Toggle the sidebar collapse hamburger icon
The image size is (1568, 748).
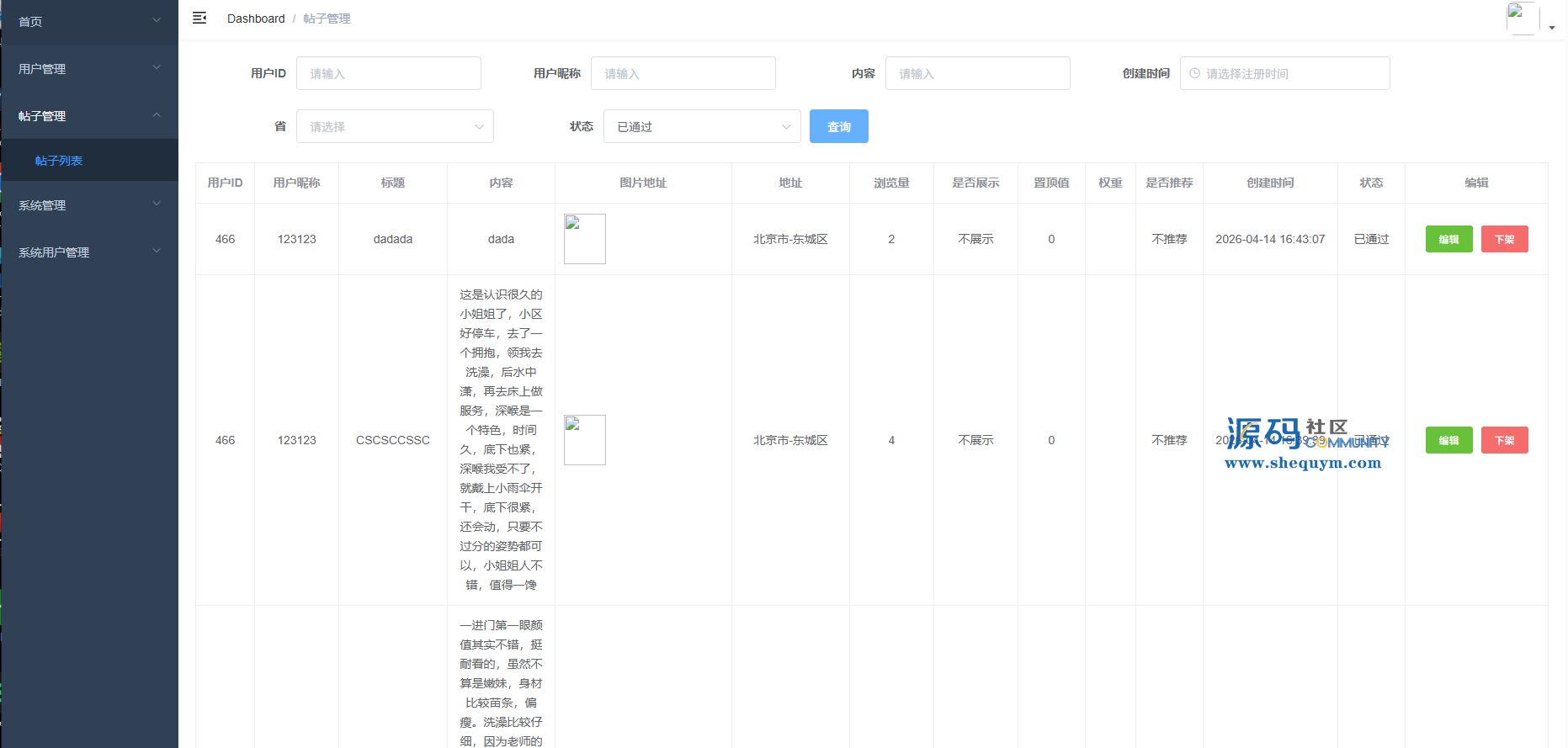(199, 19)
